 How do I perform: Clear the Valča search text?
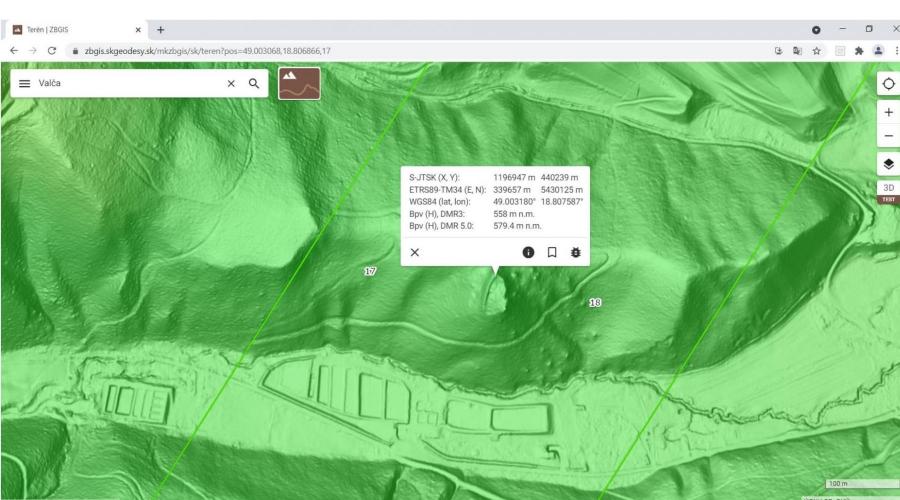[231, 83]
